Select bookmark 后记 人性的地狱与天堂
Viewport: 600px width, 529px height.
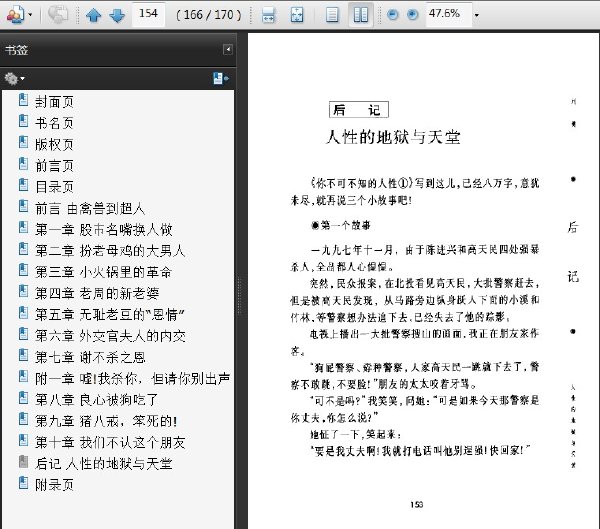tap(103, 464)
